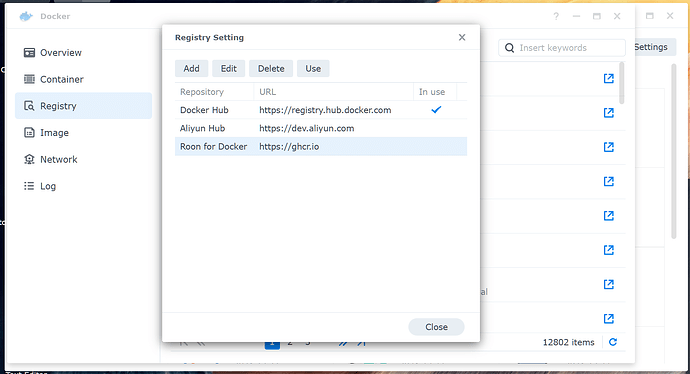Click the Registry magnifier icon
This screenshot has width=690, height=374.
point(29,106)
